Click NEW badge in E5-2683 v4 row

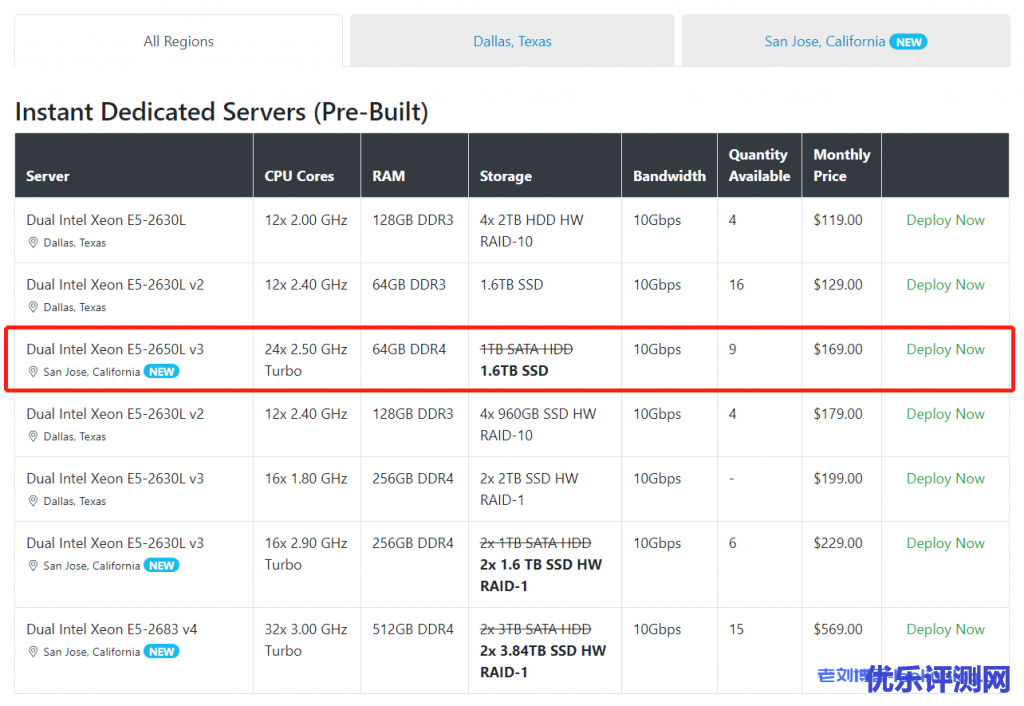coord(161,652)
